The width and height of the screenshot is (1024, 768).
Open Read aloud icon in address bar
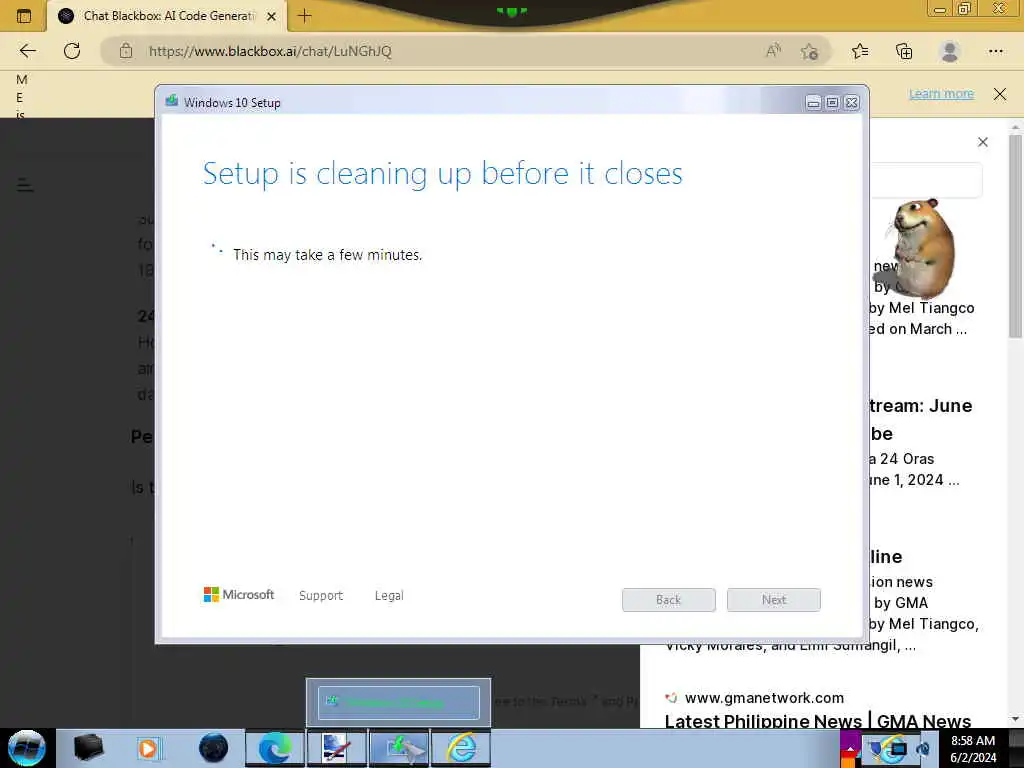pos(773,51)
